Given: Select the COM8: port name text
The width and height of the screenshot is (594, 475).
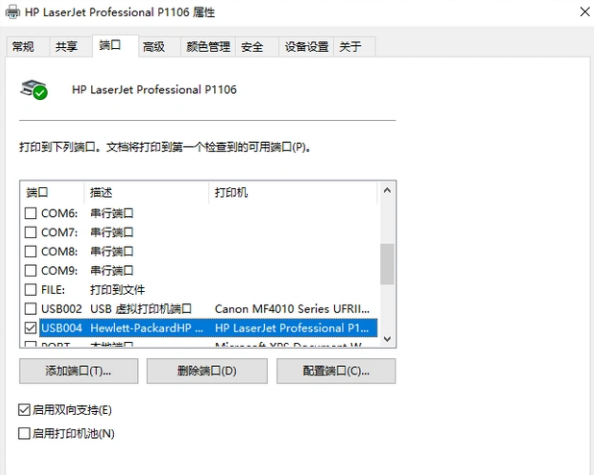Looking at the screenshot, I should pos(59,252).
